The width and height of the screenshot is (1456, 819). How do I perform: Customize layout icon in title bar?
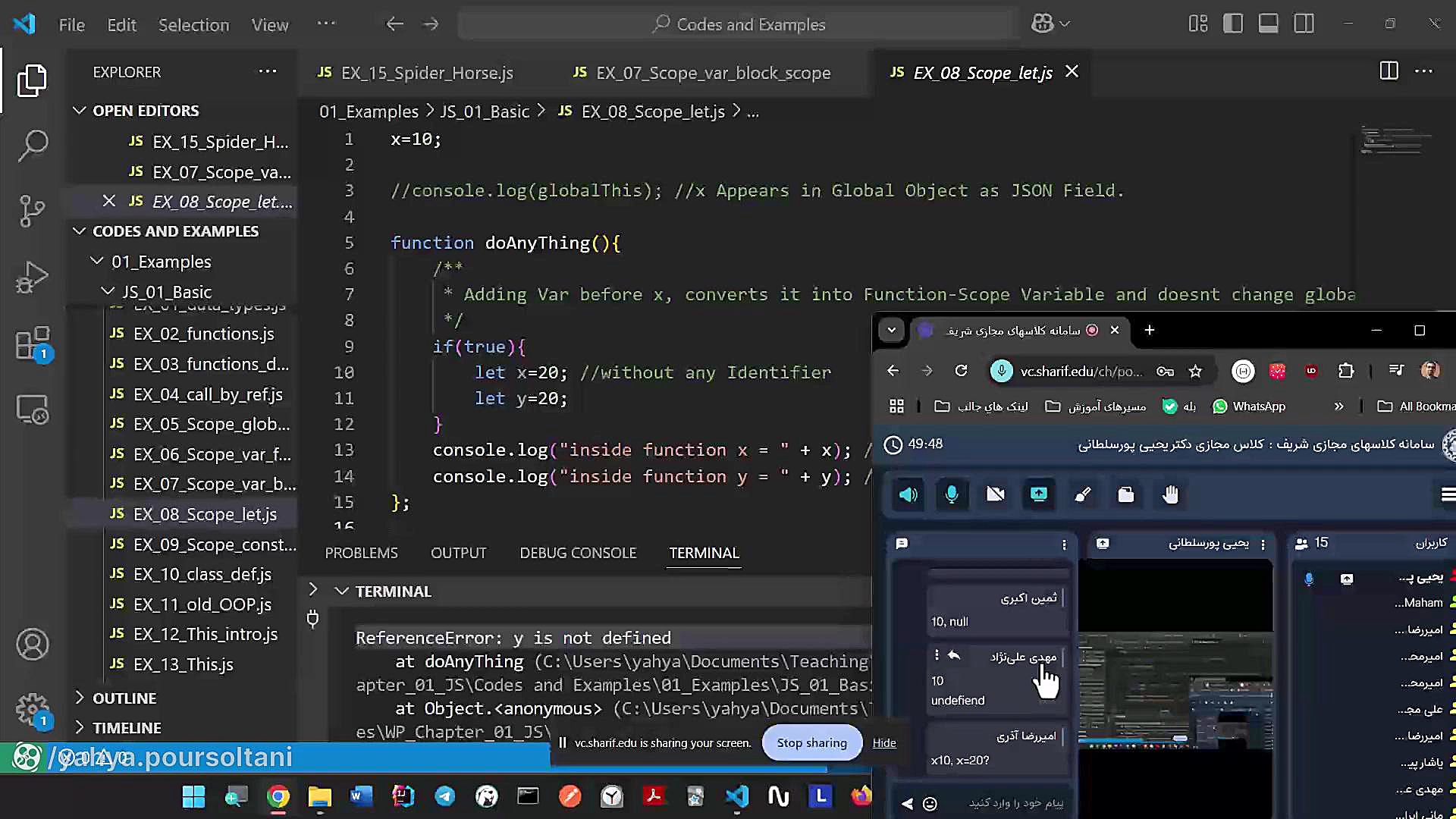coord(1198,24)
